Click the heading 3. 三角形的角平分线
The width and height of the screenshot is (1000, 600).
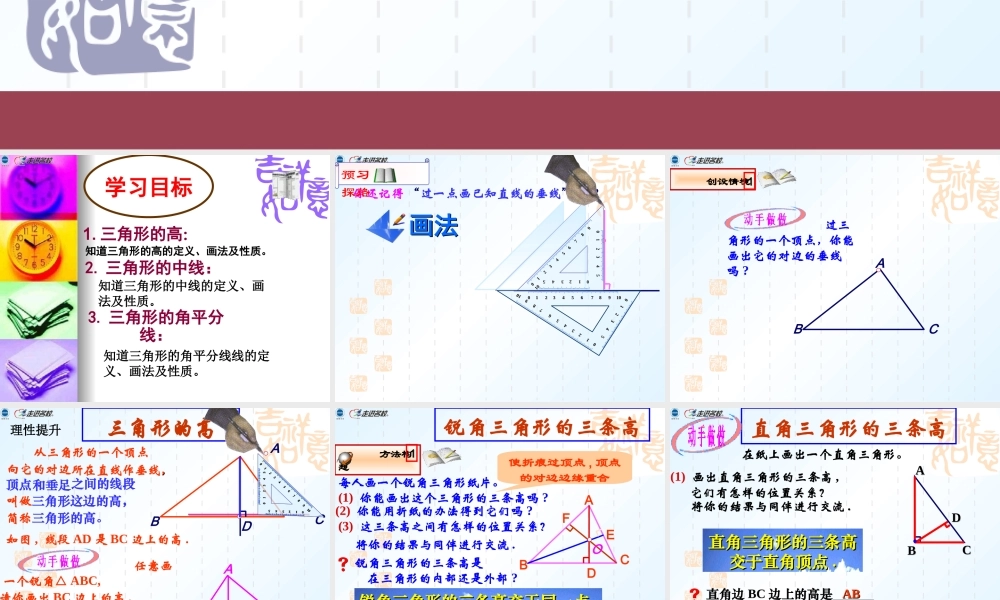[156, 326]
